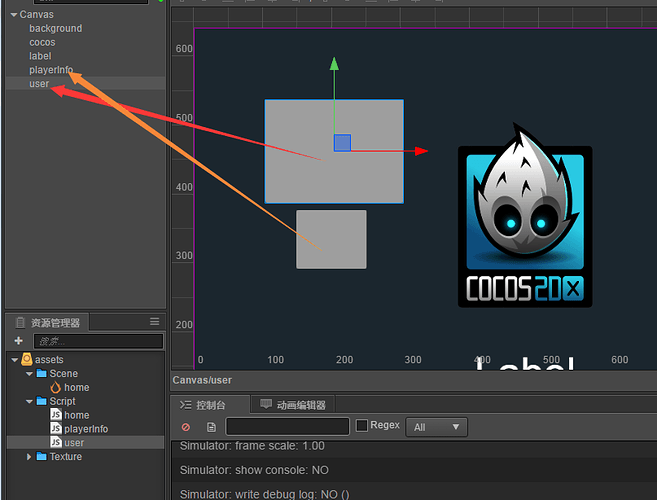Screen dimensions: 657x500
Task: Select the user node in hierarchy
Action: click(x=39, y=84)
